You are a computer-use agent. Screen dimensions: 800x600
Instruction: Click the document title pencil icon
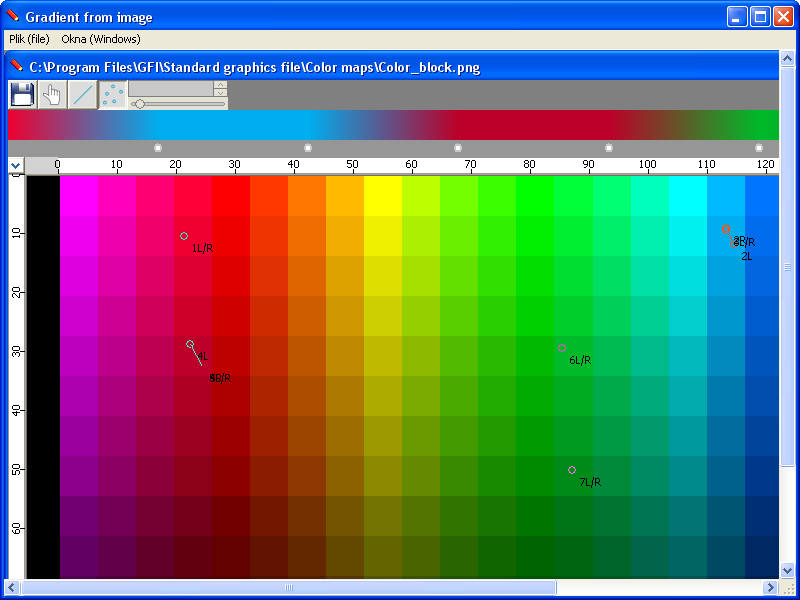pyautogui.click(x=16, y=66)
